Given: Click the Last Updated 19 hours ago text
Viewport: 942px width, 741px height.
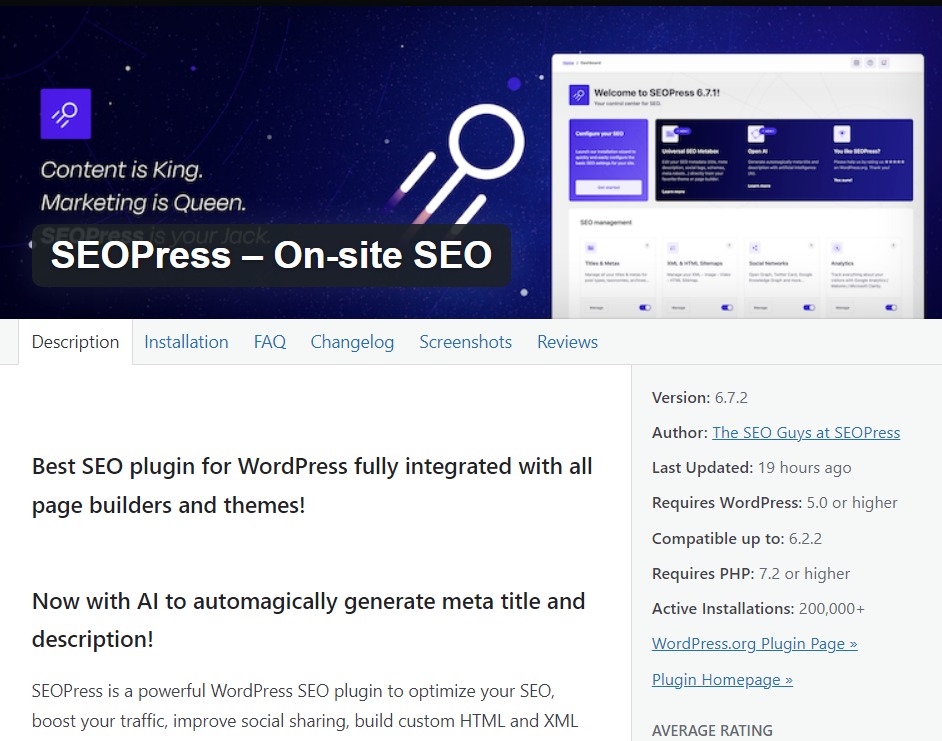Looking at the screenshot, I should 752,468.
